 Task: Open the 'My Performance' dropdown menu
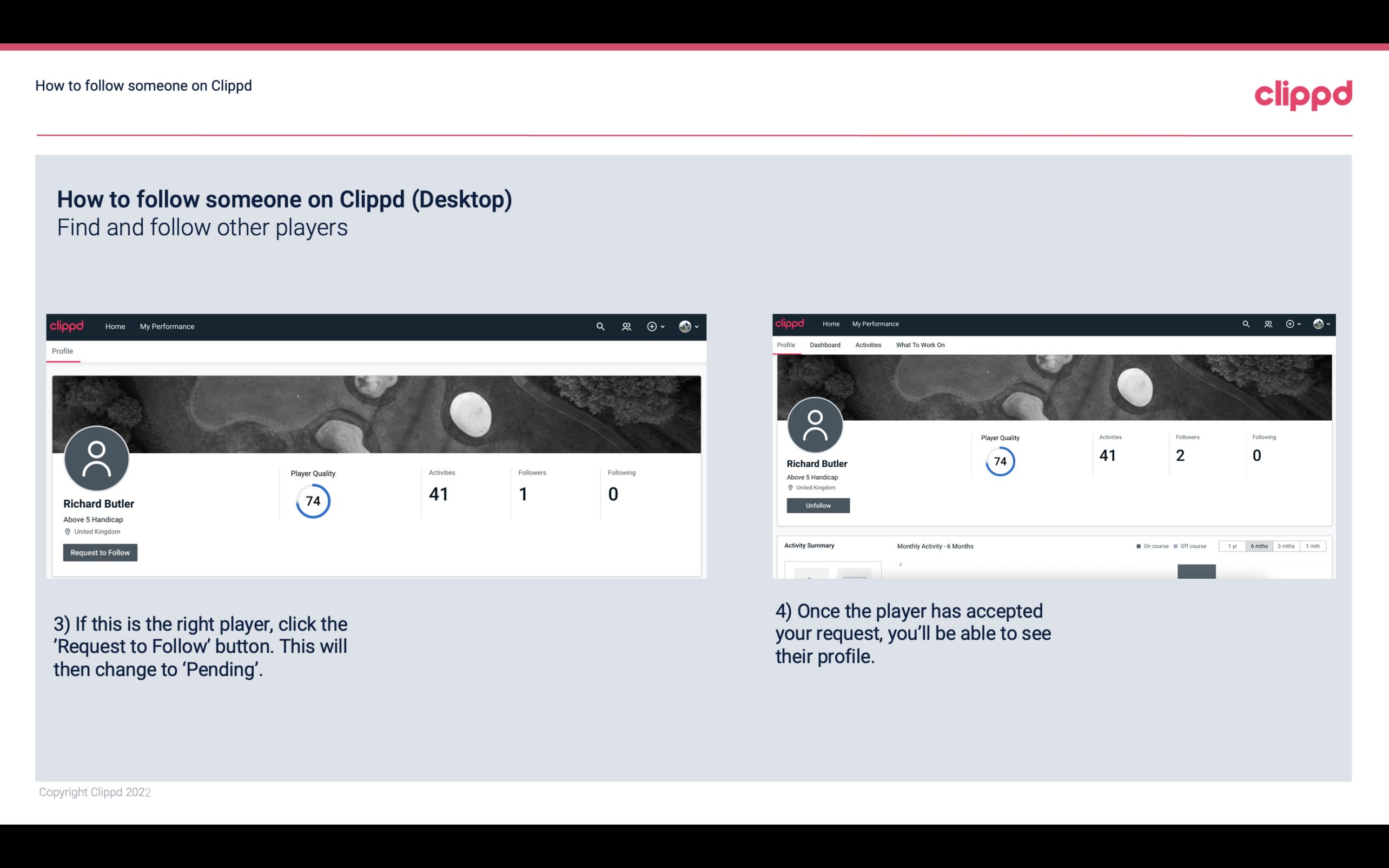[167, 326]
